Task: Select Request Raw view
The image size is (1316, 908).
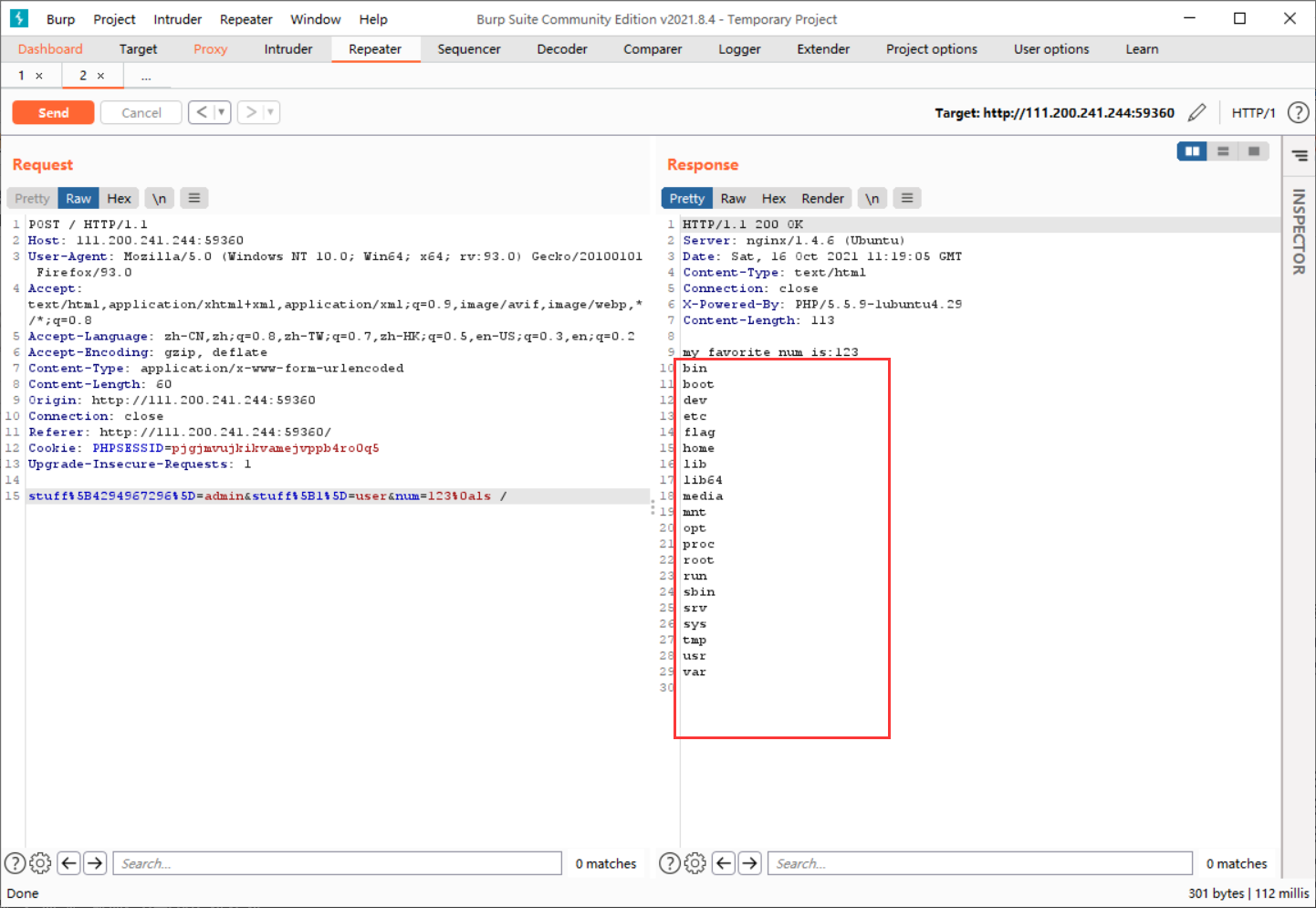Action: [78, 198]
